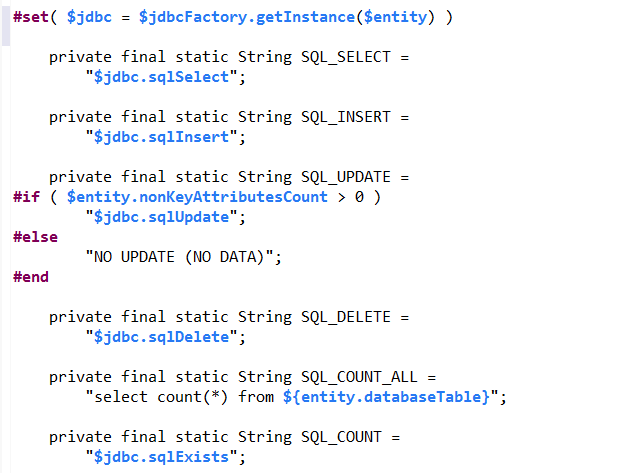Click the $jdbc.sqlDelete variable
The height and width of the screenshot is (473, 624).
point(161,337)
